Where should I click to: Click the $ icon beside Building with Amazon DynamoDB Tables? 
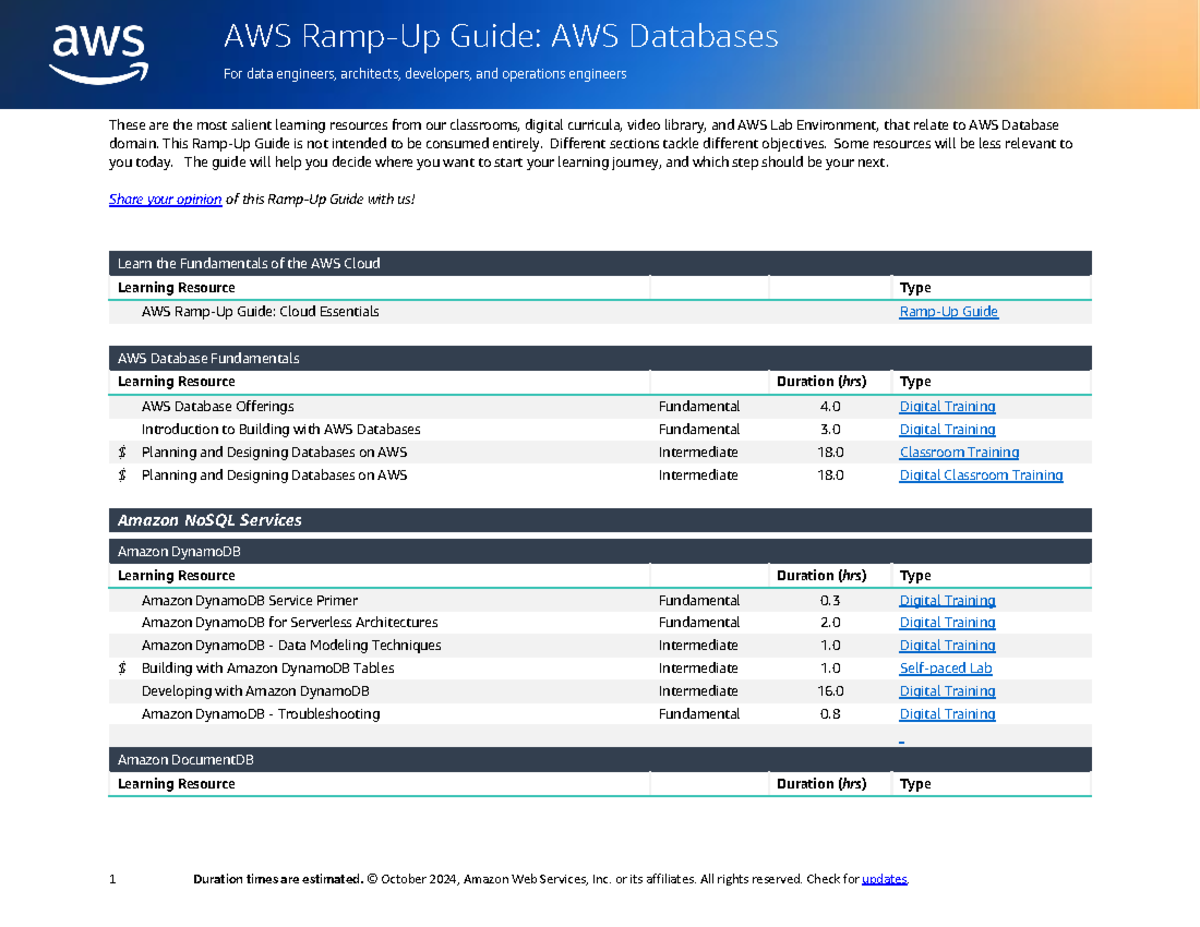tap(122, 668)
